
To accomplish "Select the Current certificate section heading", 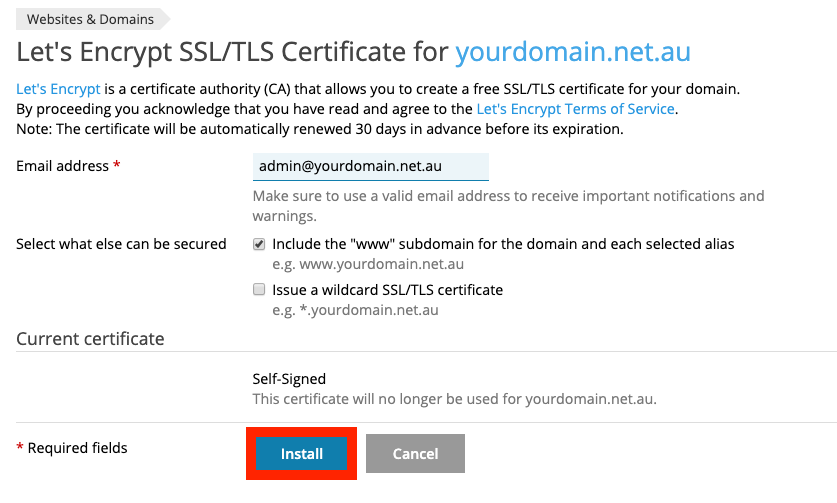I will pos(90,339).
